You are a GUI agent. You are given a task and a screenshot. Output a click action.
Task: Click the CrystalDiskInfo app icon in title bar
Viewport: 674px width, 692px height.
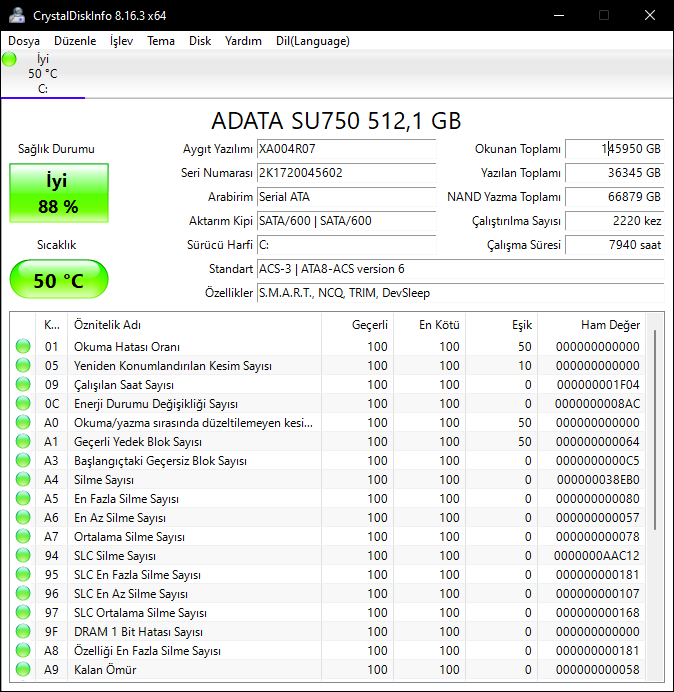17,15
